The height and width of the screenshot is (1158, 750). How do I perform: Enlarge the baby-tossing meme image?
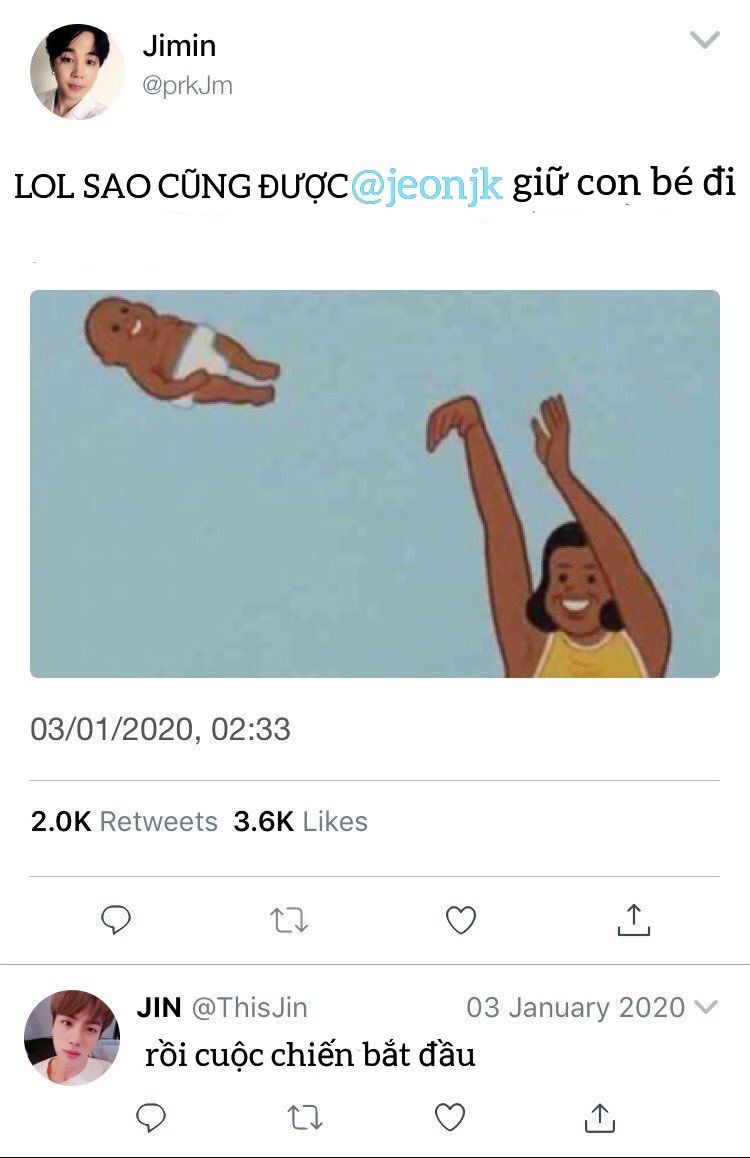(x=375, y=483)
